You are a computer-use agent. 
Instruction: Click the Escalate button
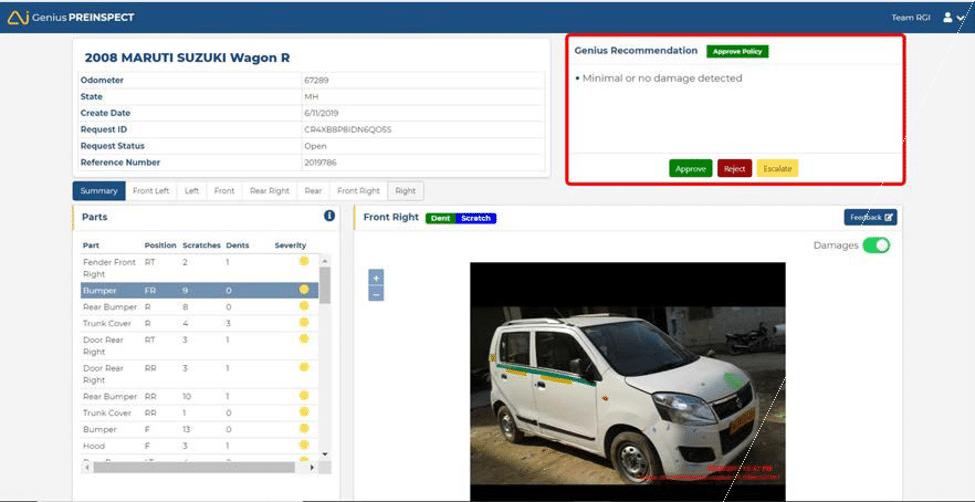click(777, 169)
